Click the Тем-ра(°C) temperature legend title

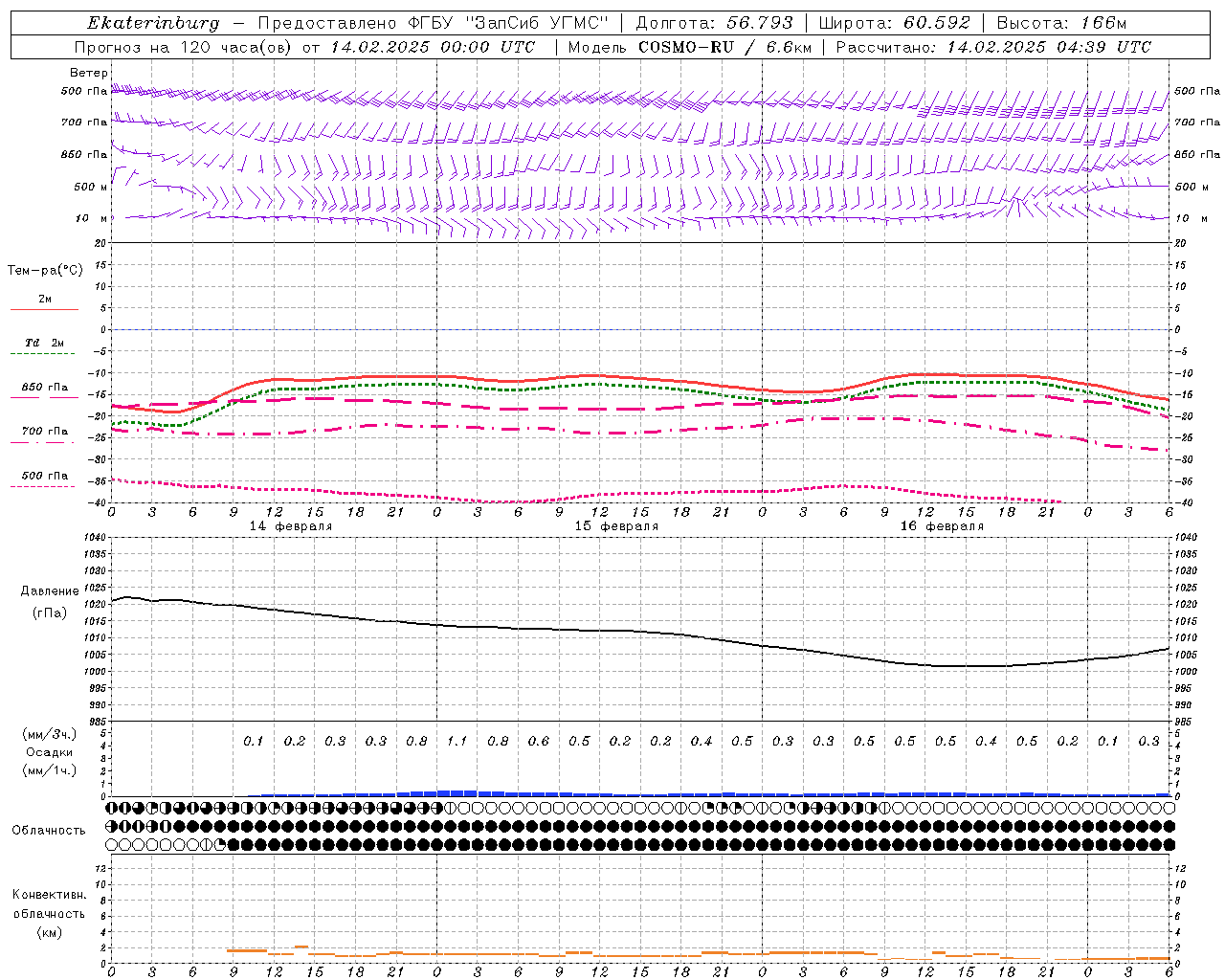[x=45, y=271]
